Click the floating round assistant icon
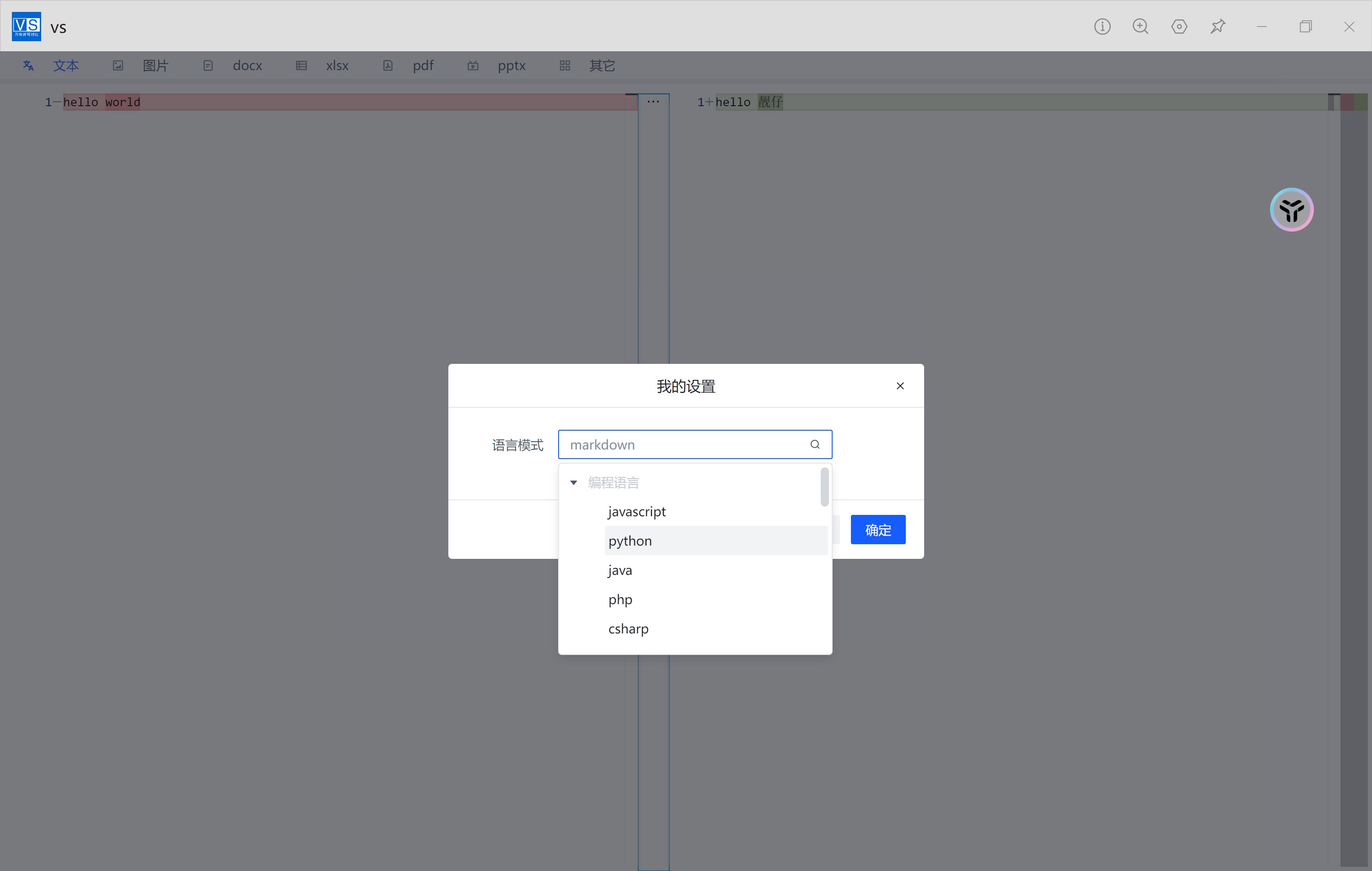The image size is (1372, 871). coord(1291,210)
